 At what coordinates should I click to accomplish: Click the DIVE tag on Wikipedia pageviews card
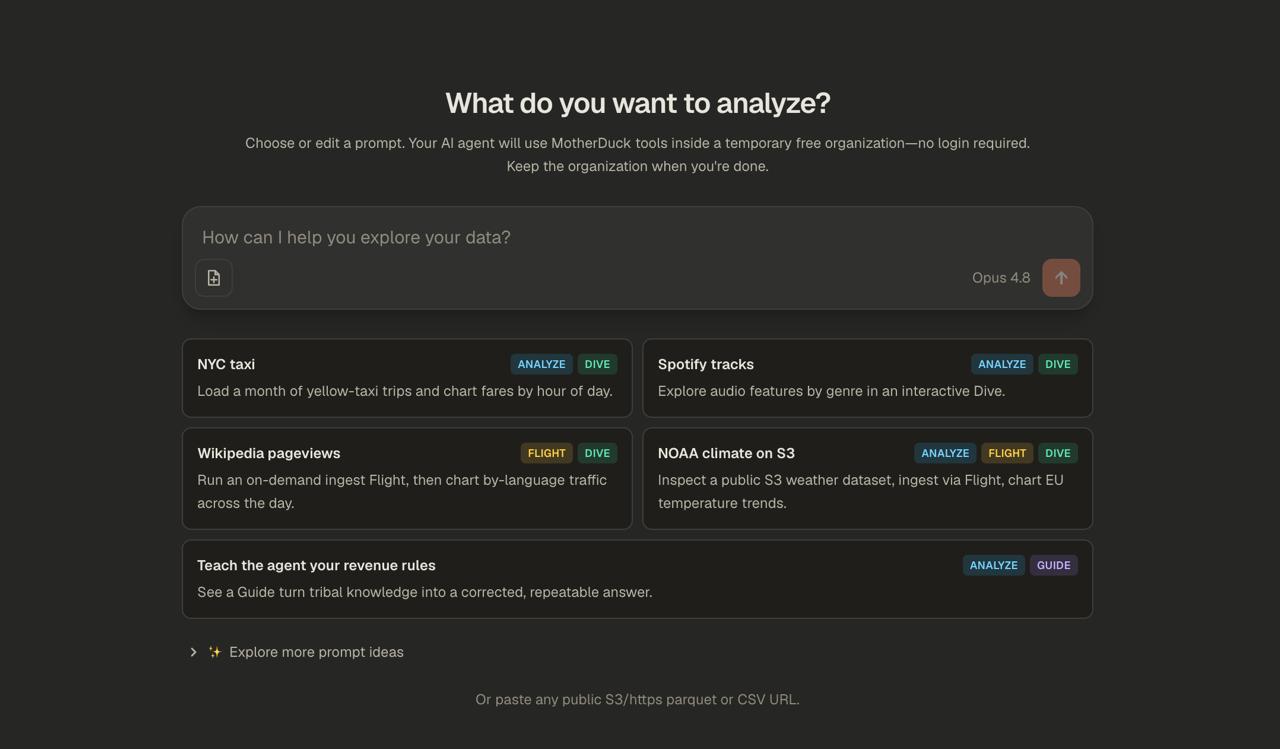pos(597,453)
